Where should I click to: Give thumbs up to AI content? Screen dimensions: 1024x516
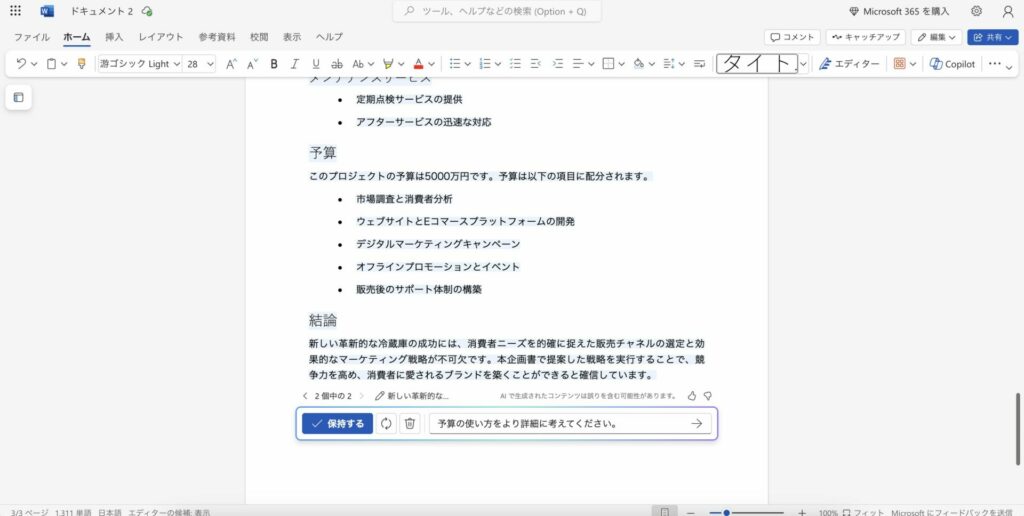(x=692, y=396)
